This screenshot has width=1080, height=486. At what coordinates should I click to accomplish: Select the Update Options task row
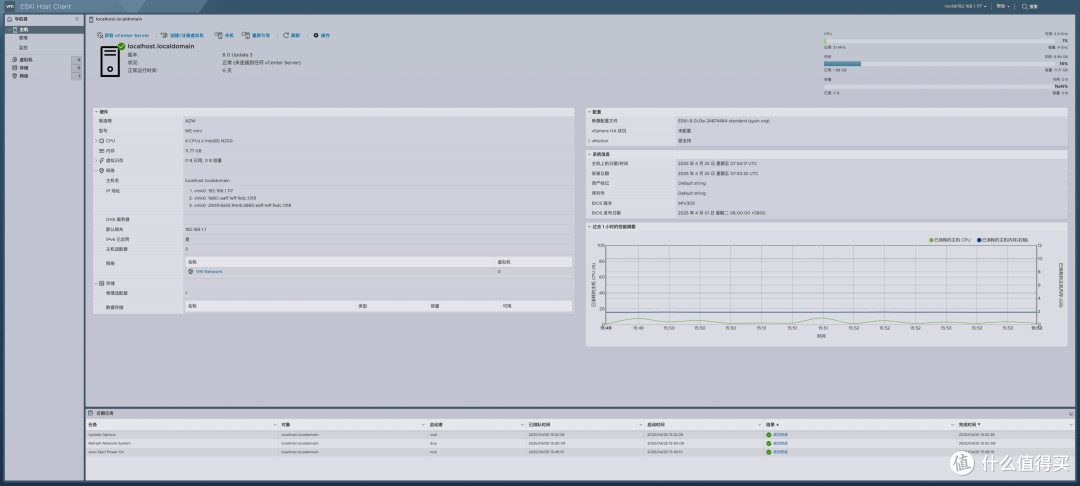(579, 435)
